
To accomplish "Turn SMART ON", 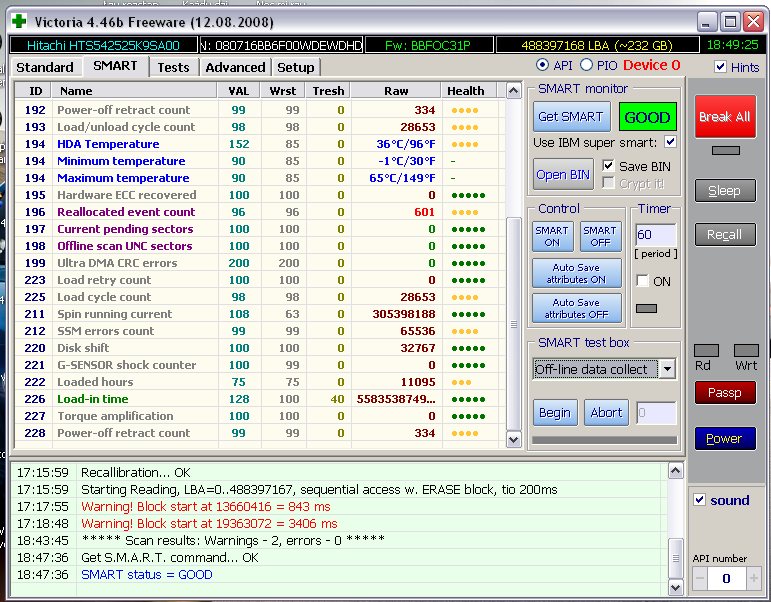I will tap(552, 237).
